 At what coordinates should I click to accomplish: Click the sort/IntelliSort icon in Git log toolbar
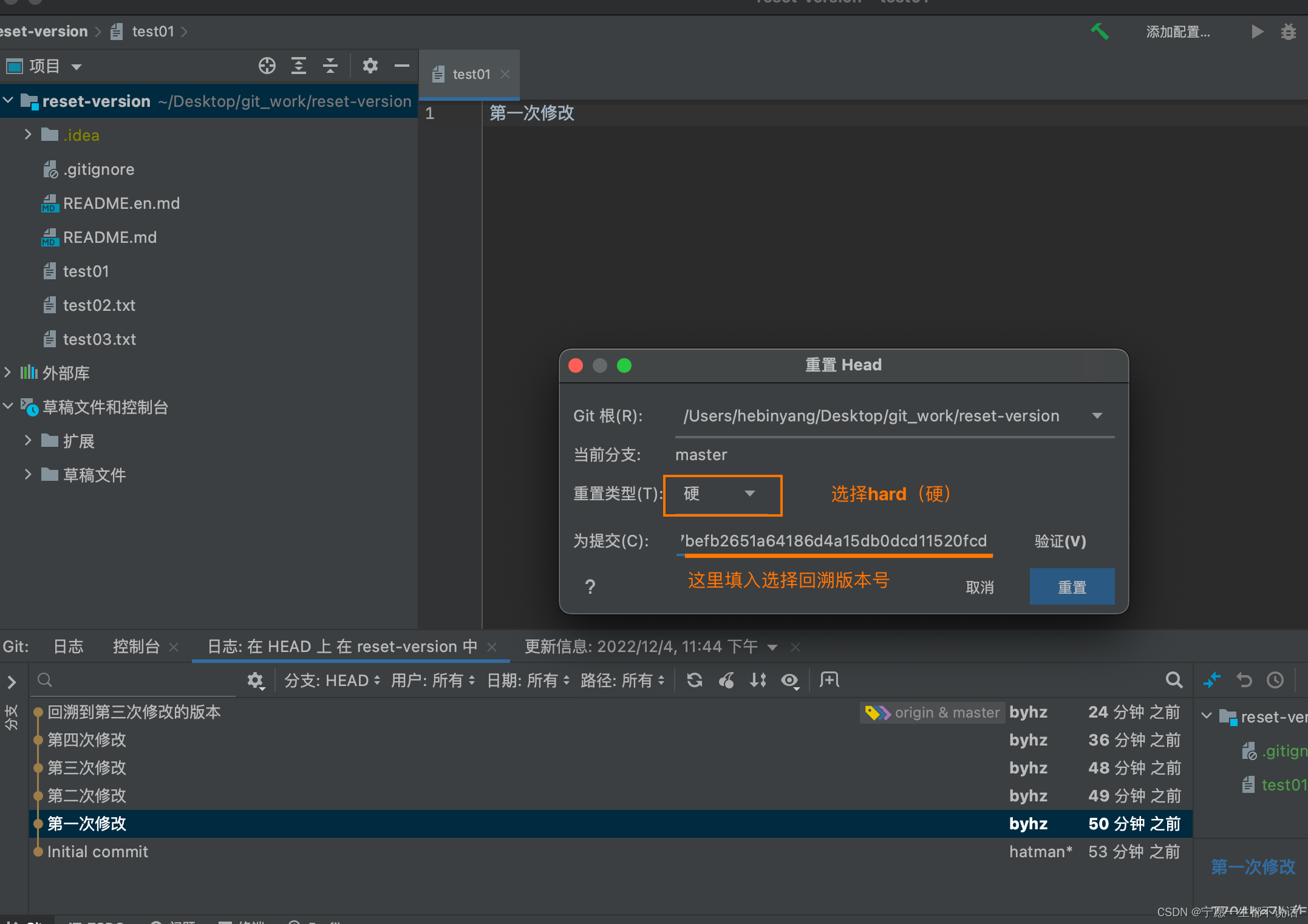(758, 681)
